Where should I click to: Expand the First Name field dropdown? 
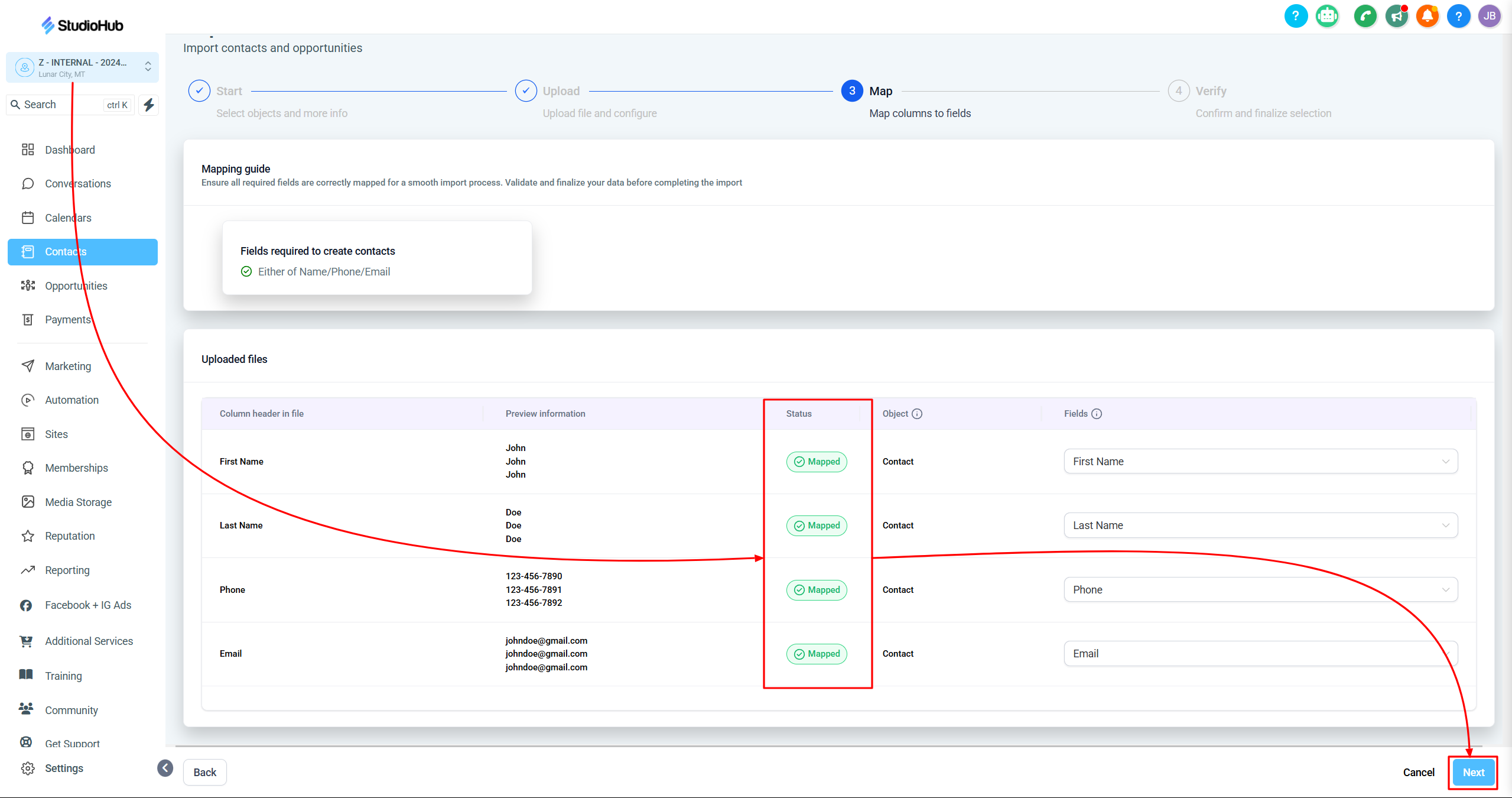[1260, 462]
